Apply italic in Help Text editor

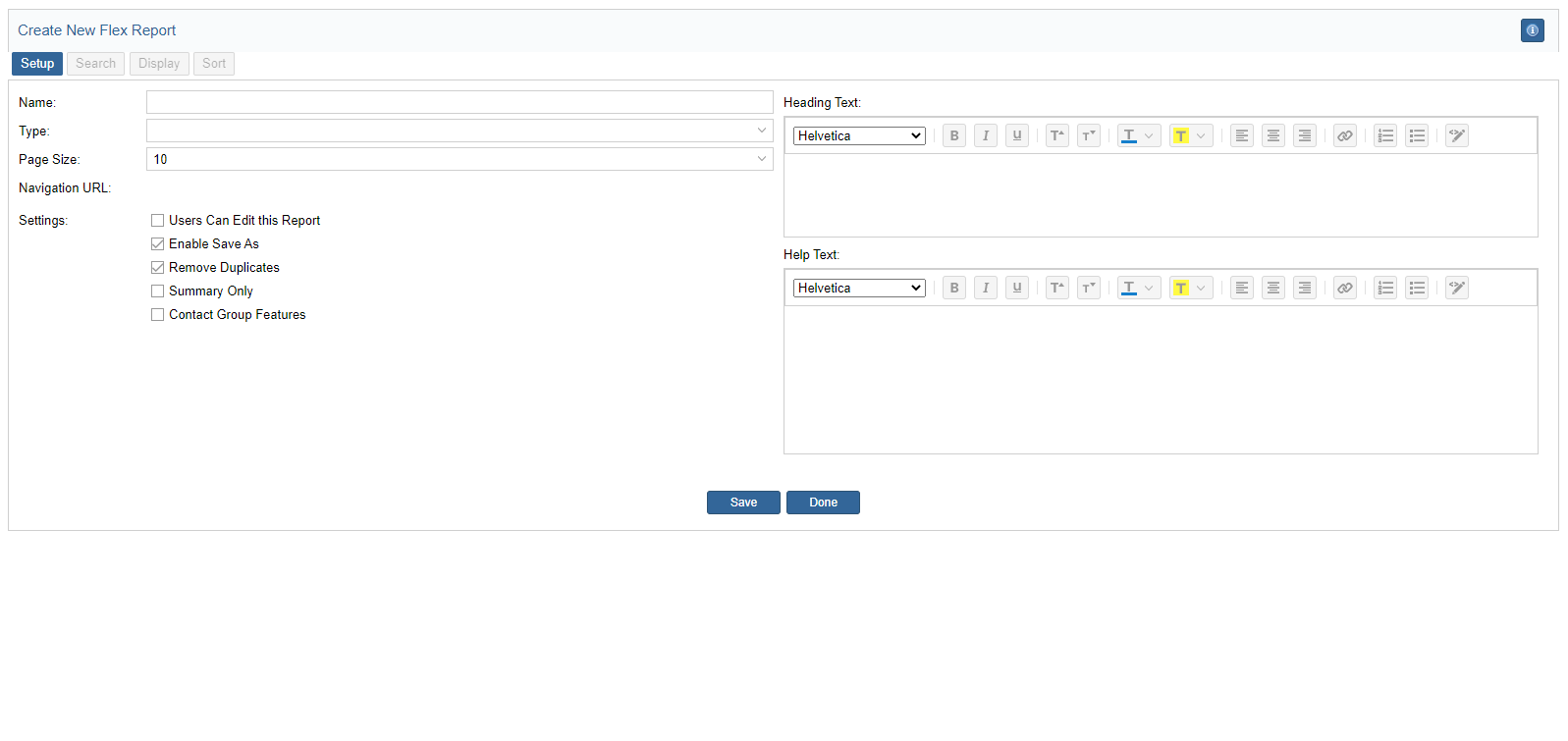pos(985,289)
